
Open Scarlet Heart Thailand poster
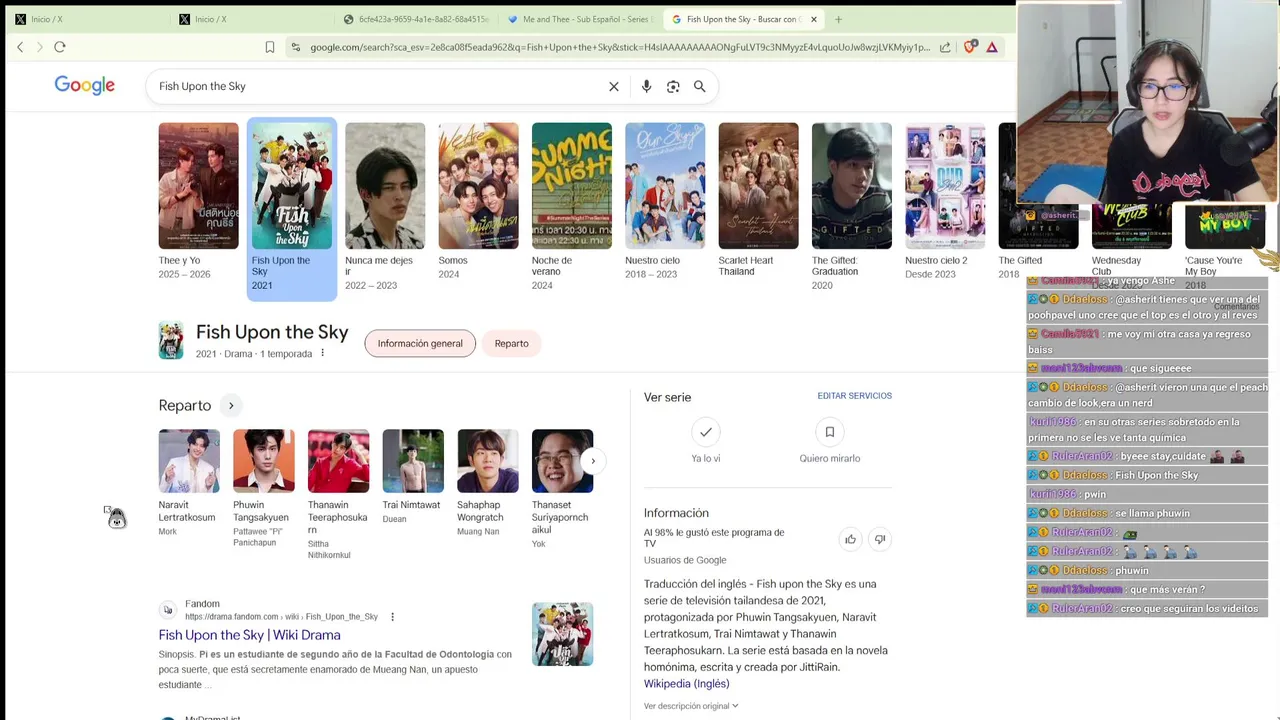pyautogui.click(x=758, y=186)
